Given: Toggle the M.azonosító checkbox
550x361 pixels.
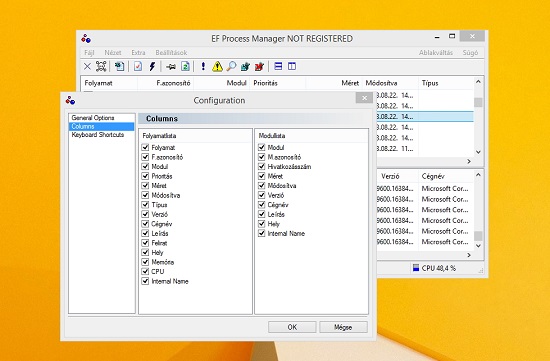Looking at the screenshot, I should pyautogui.click(x=261, y=157).
